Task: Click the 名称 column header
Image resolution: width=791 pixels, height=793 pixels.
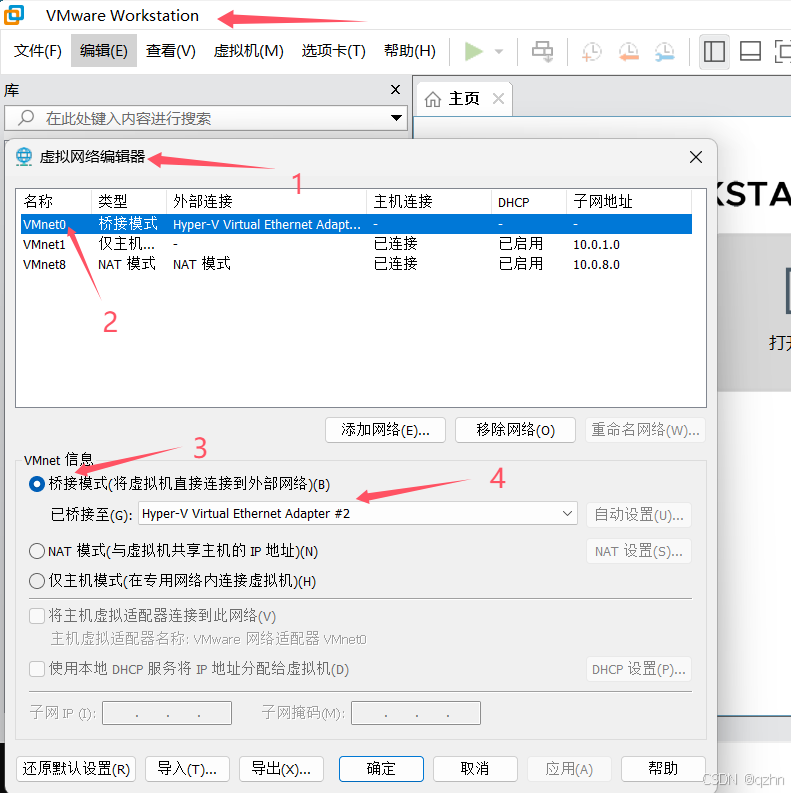Action: 54,201
